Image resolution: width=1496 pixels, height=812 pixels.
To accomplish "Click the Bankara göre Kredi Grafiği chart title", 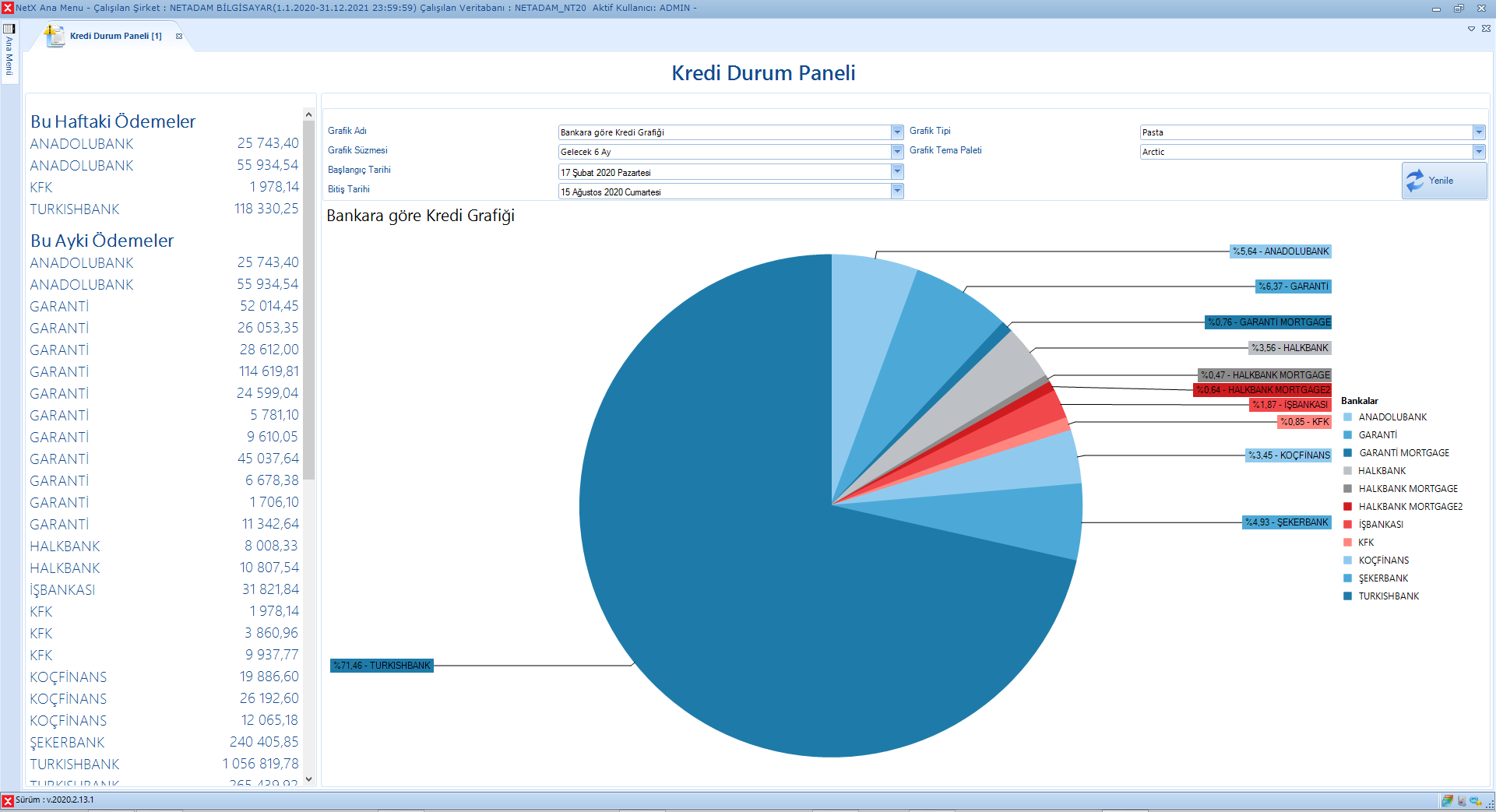I will point(421,216).
